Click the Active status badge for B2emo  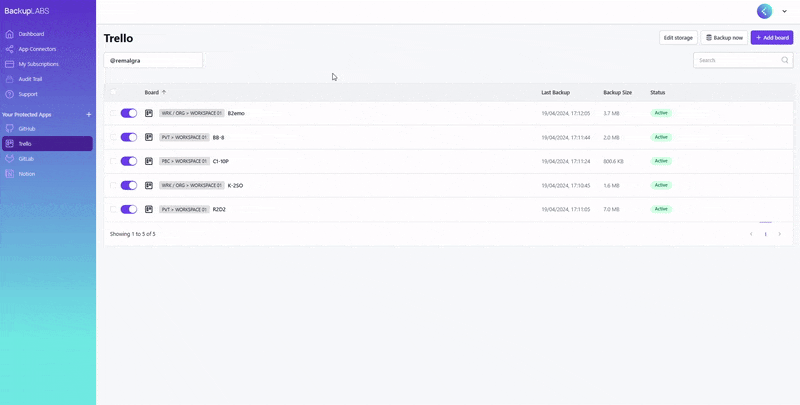click(661, 113)
